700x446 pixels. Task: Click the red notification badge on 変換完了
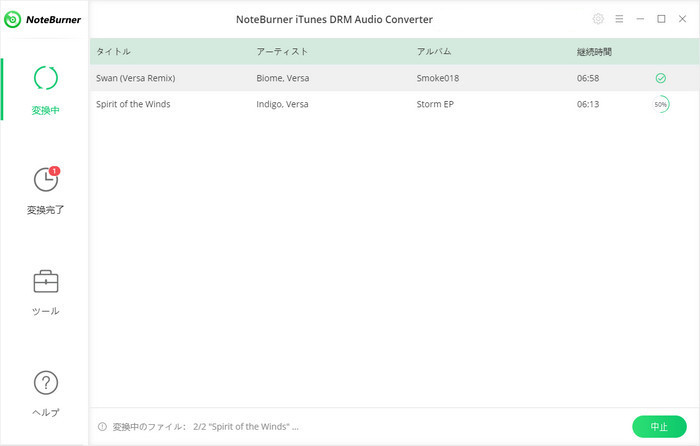(x=54, y=171)
